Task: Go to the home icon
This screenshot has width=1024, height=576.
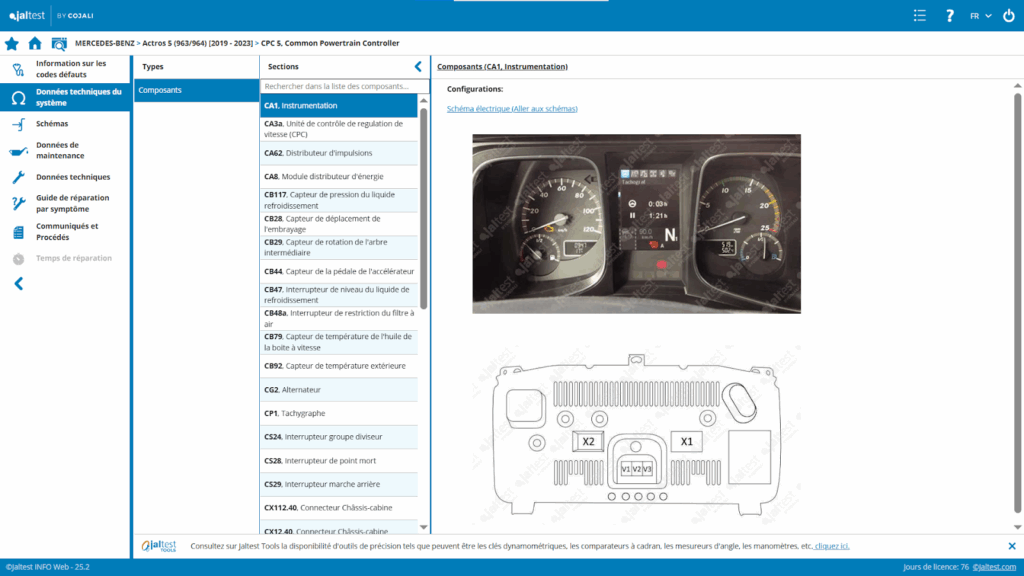Action: [x=35, y=43]
